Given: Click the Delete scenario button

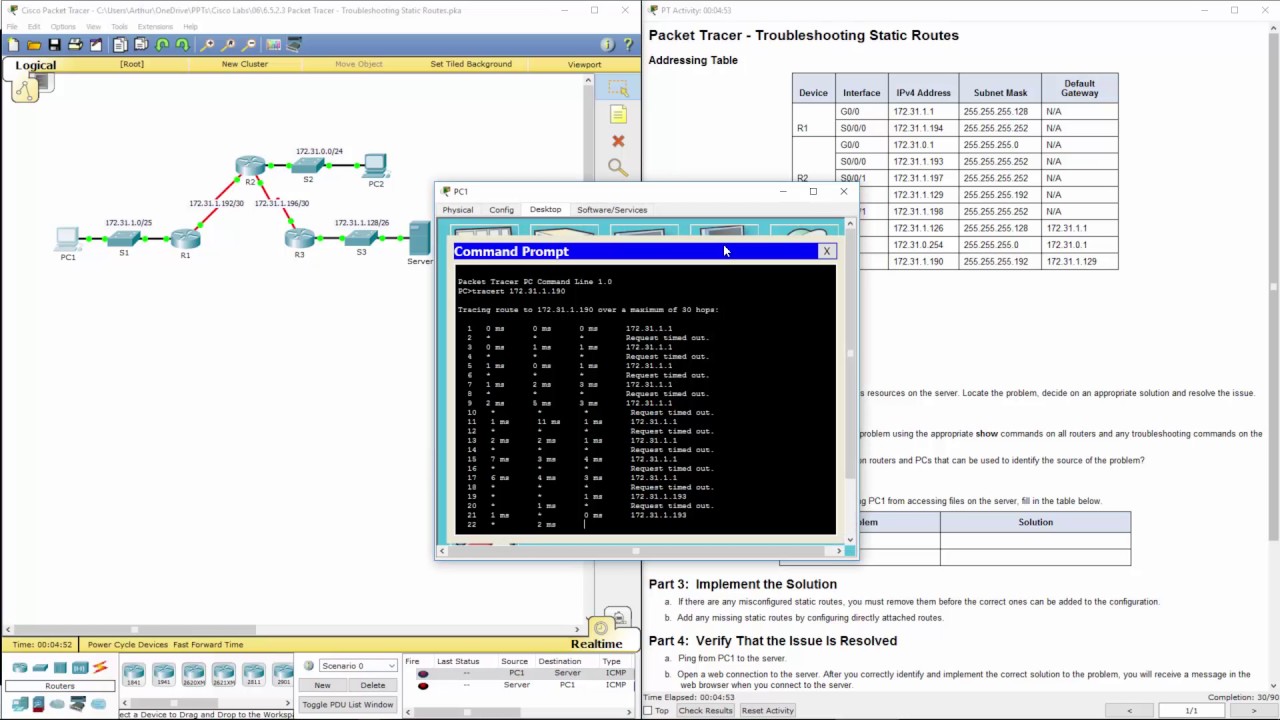Looking at the screenshot, I should pyautogui.click(x=373, y=685).
